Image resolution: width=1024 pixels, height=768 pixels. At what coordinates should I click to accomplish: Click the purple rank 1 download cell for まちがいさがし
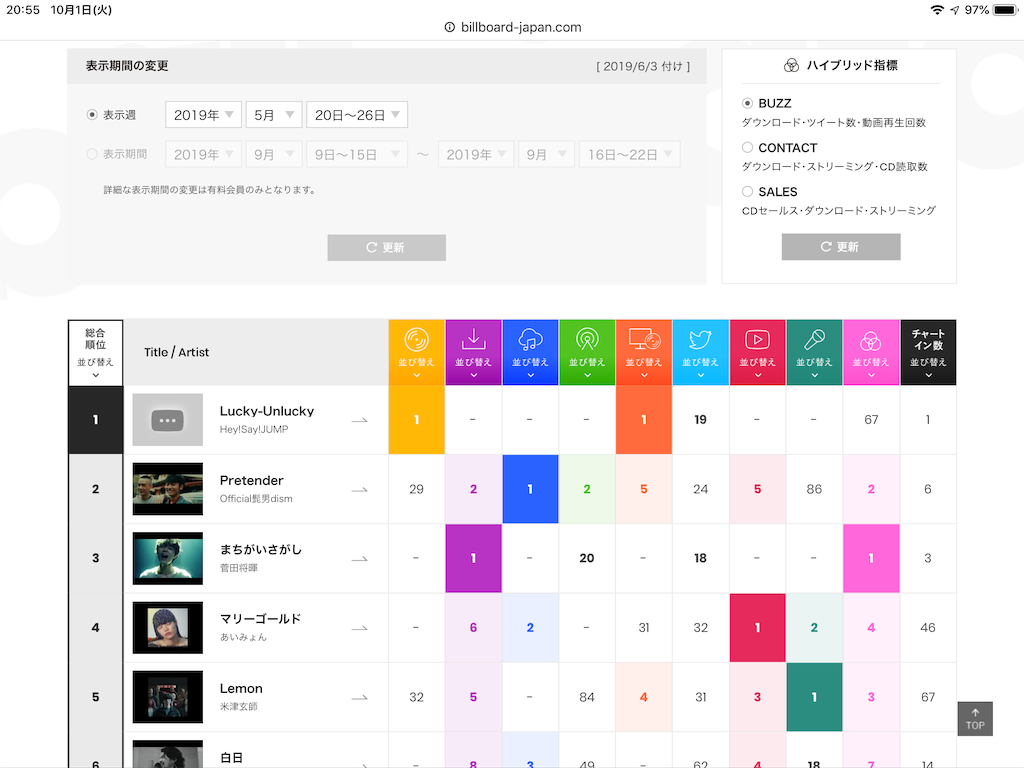pos(473,558)
